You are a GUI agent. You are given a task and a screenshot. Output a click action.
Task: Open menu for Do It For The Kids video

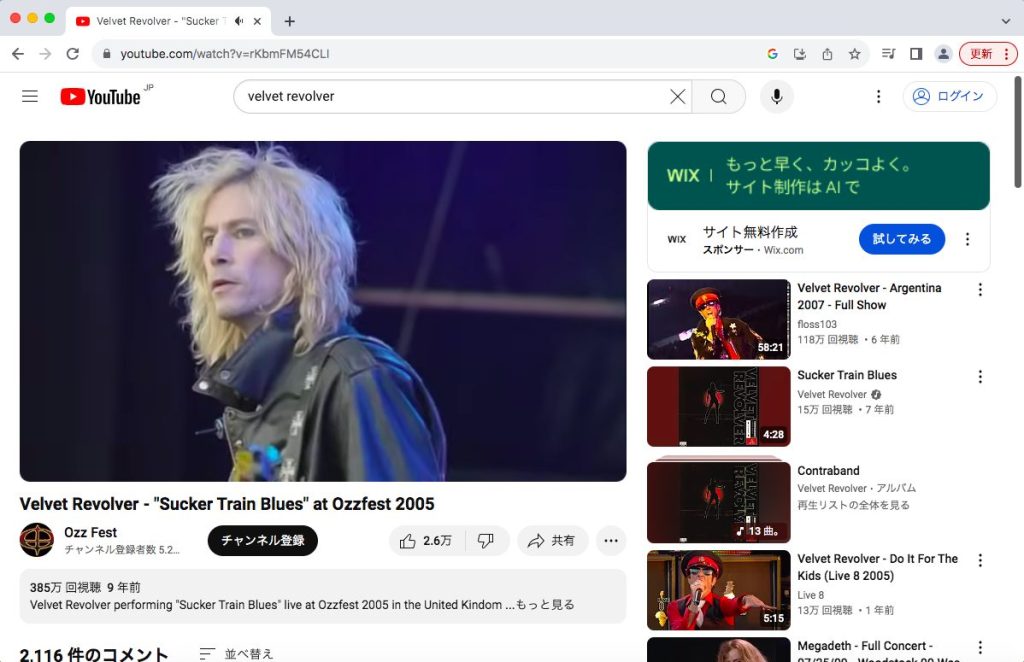980,560
